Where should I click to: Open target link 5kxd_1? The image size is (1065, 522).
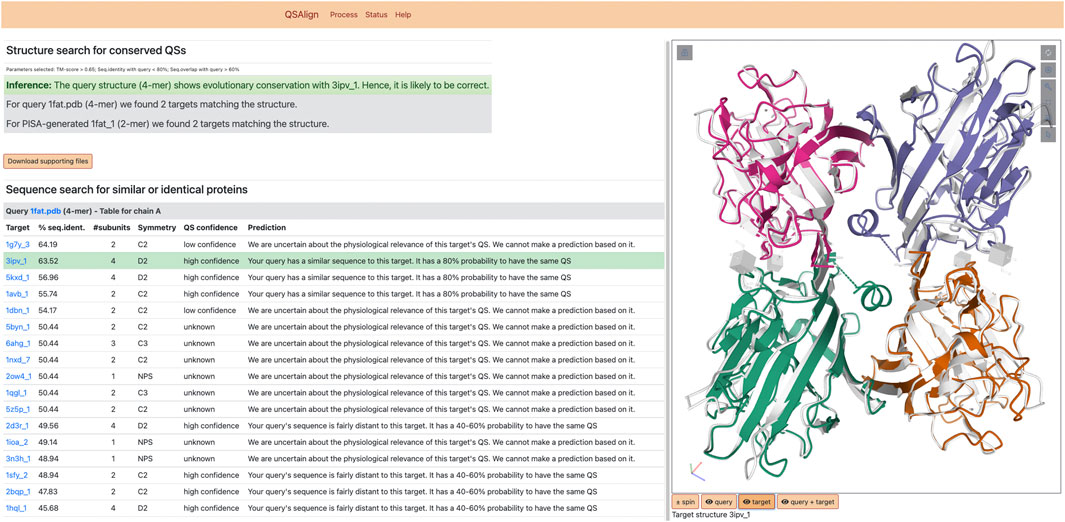point(18,277)
